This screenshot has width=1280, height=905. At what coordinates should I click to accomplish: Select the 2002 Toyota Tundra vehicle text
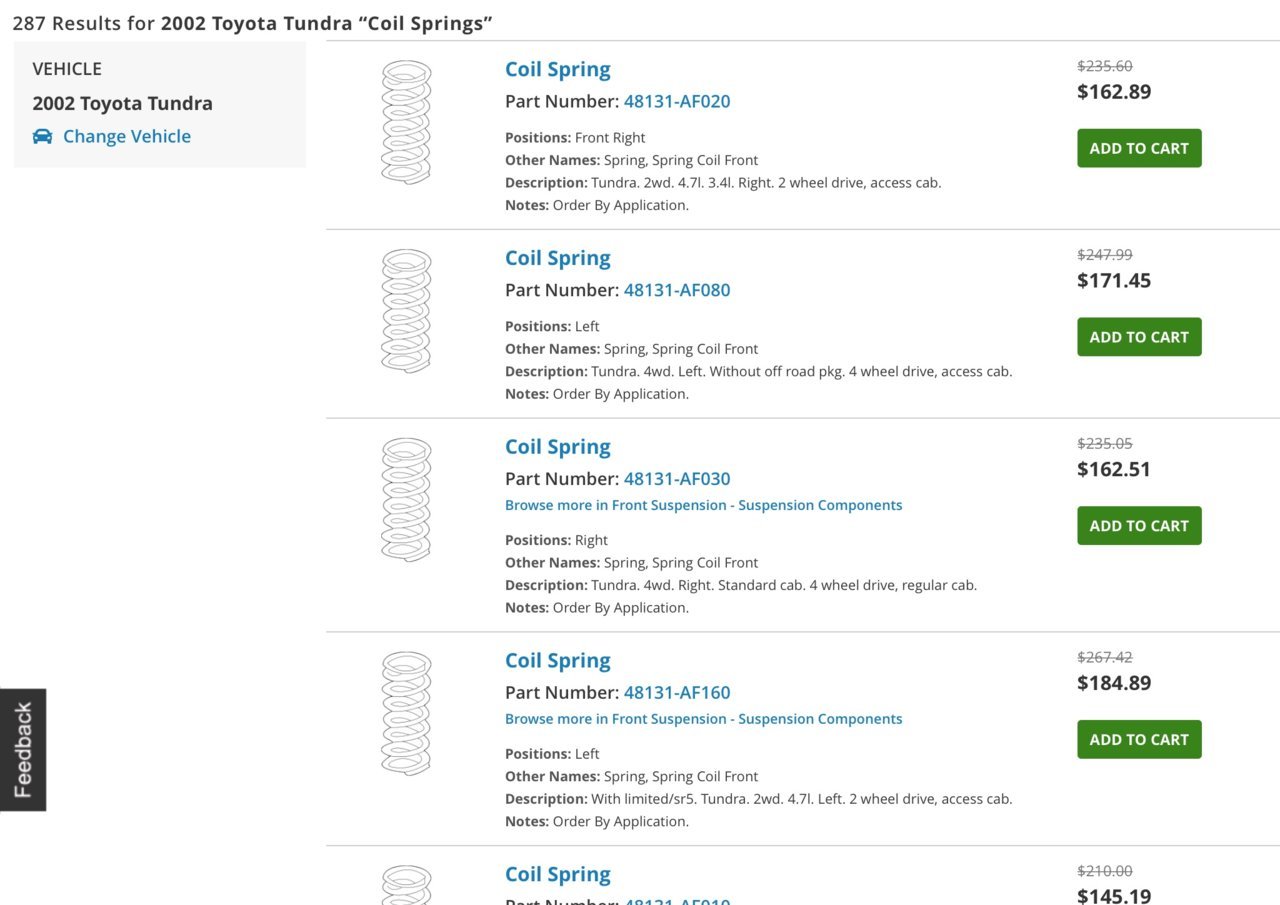coord(122,103)
